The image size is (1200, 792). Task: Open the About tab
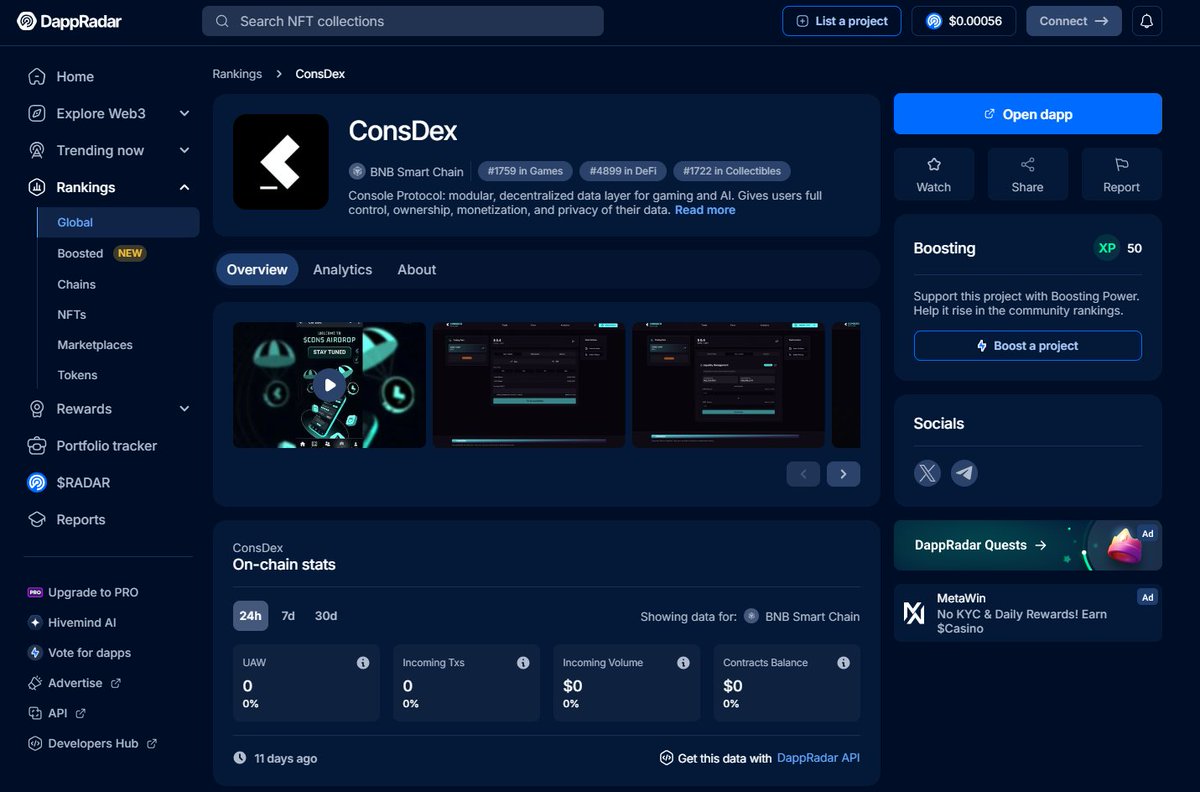click(x=416, y=269)
